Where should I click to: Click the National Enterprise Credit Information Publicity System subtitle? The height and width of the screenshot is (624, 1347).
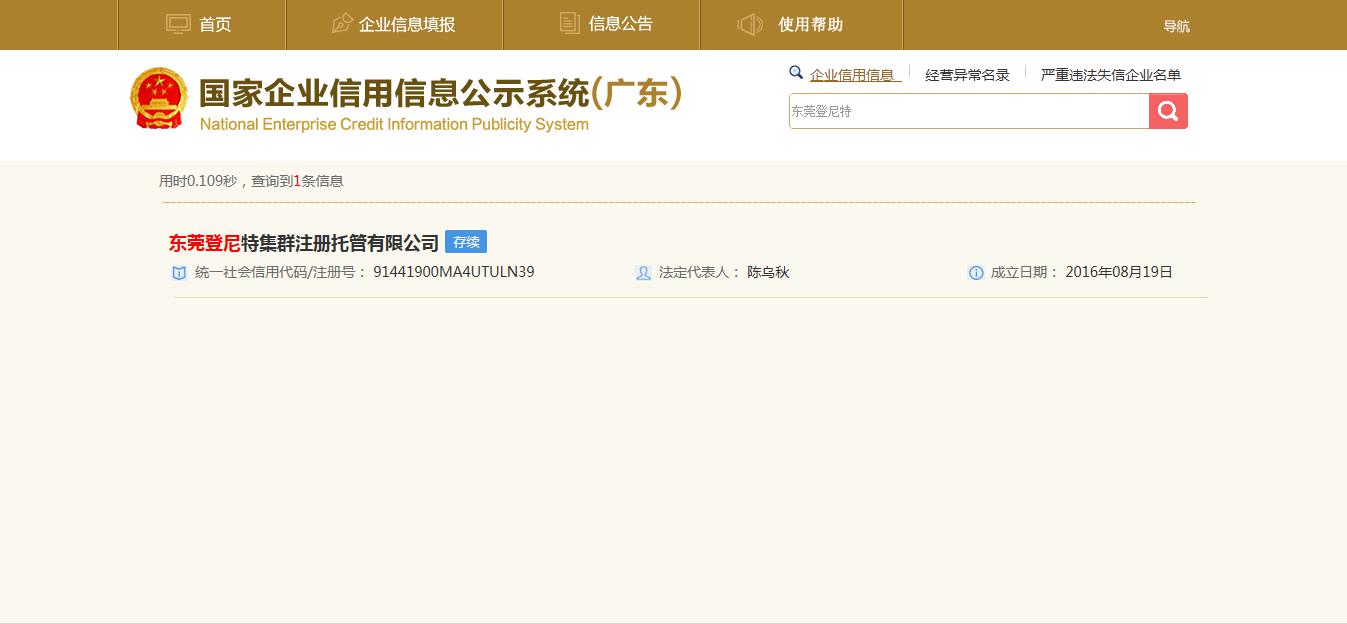[394, 125]
